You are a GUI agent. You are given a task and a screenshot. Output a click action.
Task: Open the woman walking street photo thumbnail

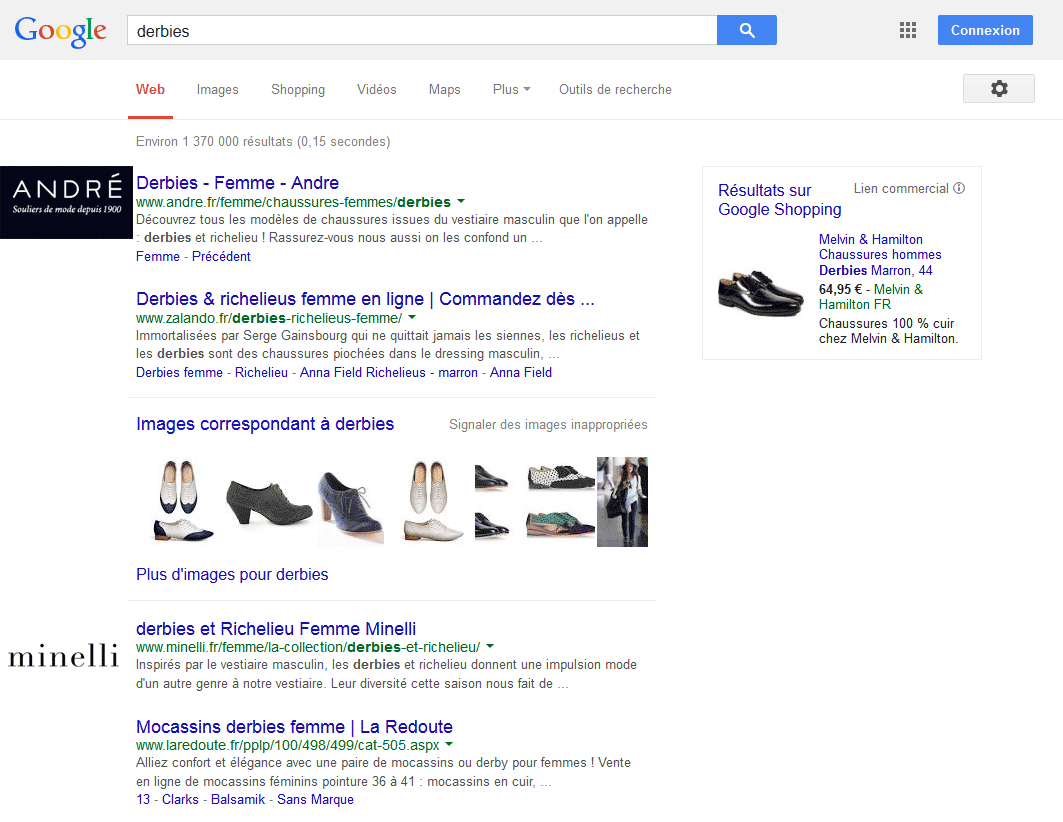622,501
